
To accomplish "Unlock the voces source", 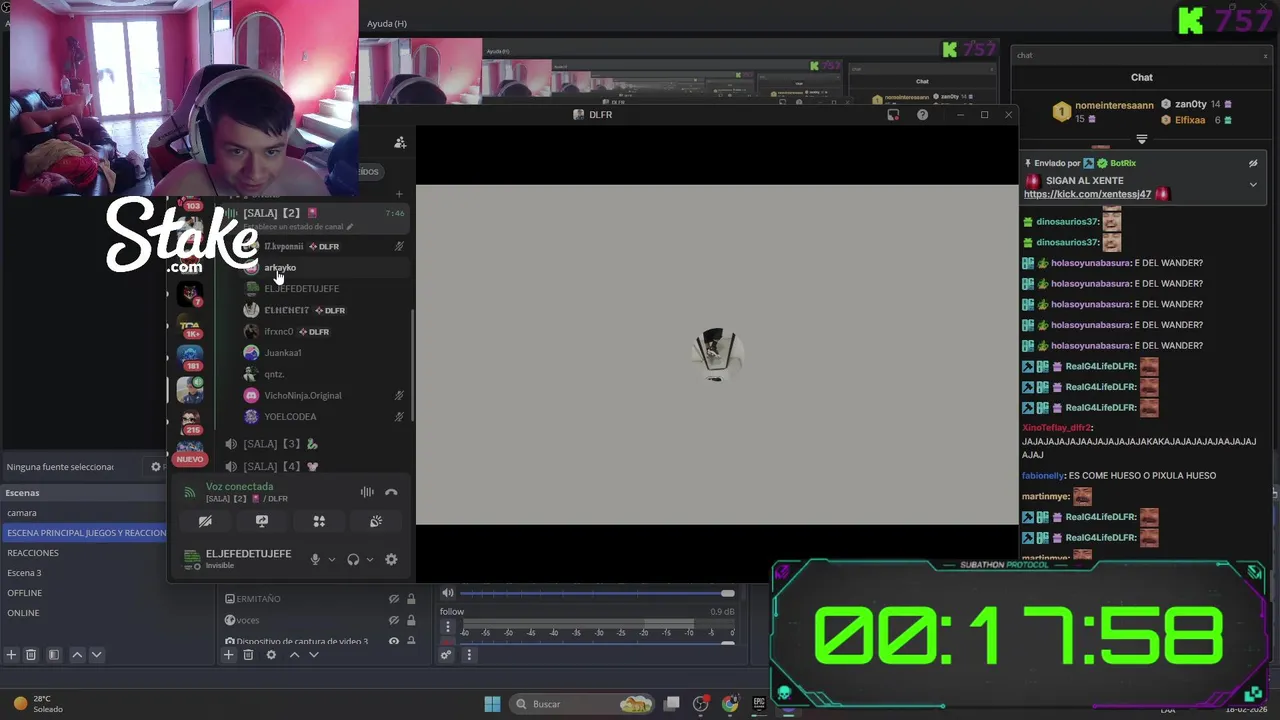I will coord(410,620).
